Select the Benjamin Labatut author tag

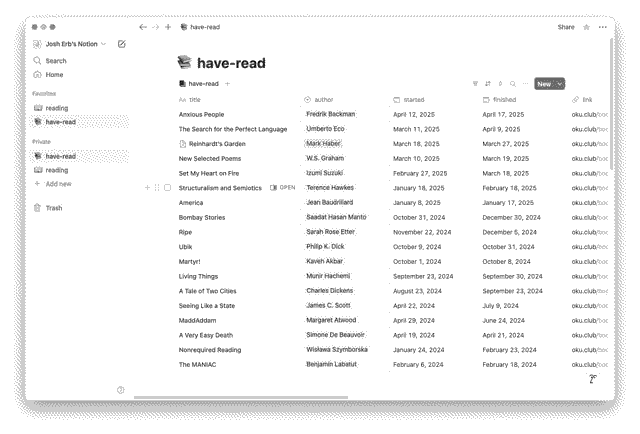click(x=331, y=364)
